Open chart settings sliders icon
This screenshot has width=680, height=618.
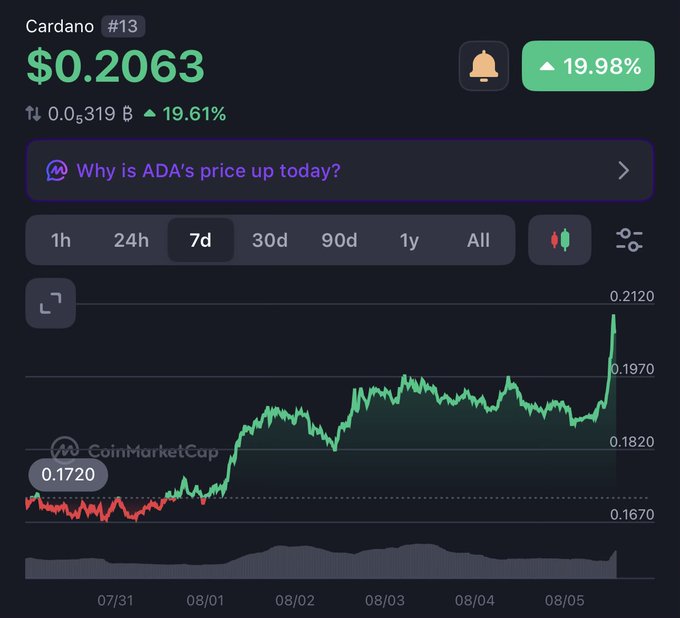(629, 240)
